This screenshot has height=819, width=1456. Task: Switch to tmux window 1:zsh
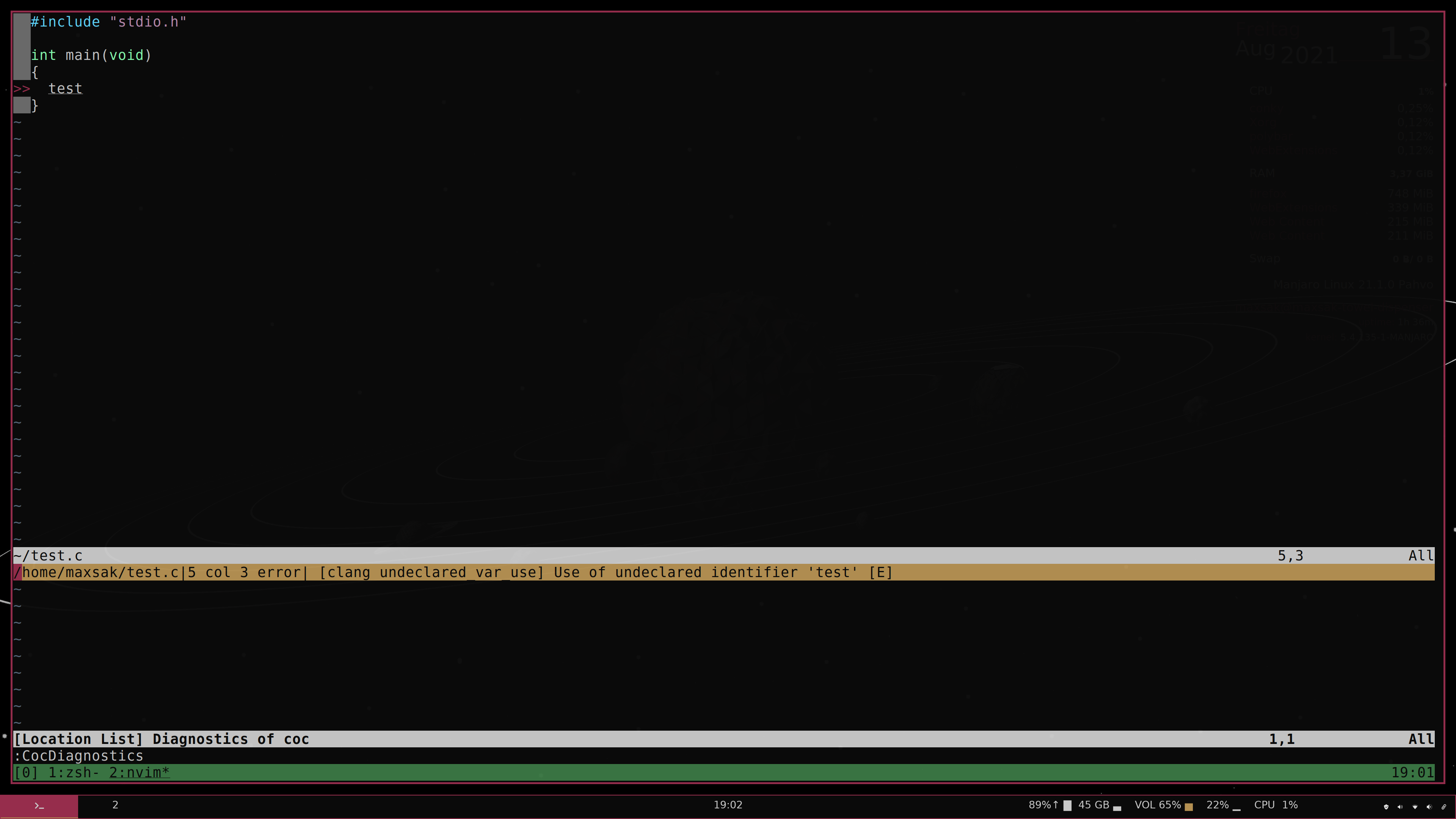point(74,772)
